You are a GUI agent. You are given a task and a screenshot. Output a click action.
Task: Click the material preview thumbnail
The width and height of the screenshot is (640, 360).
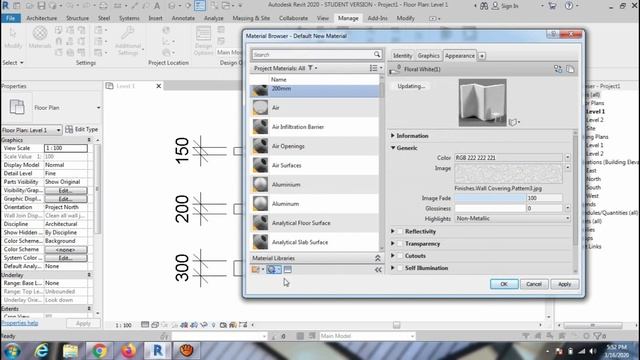click(x=482, y=102)
